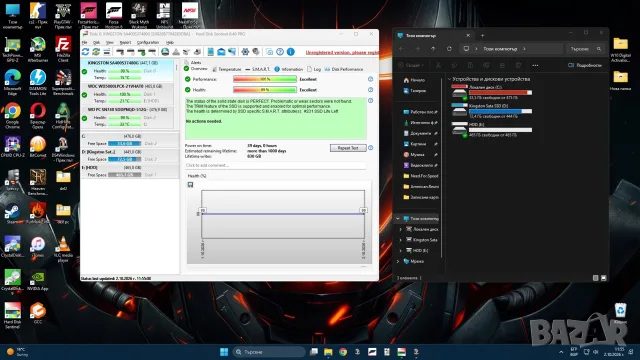The image size is (640, 360).
Task: Click the gray triangle icon in Sentinel toolbar
Action: 176,52
